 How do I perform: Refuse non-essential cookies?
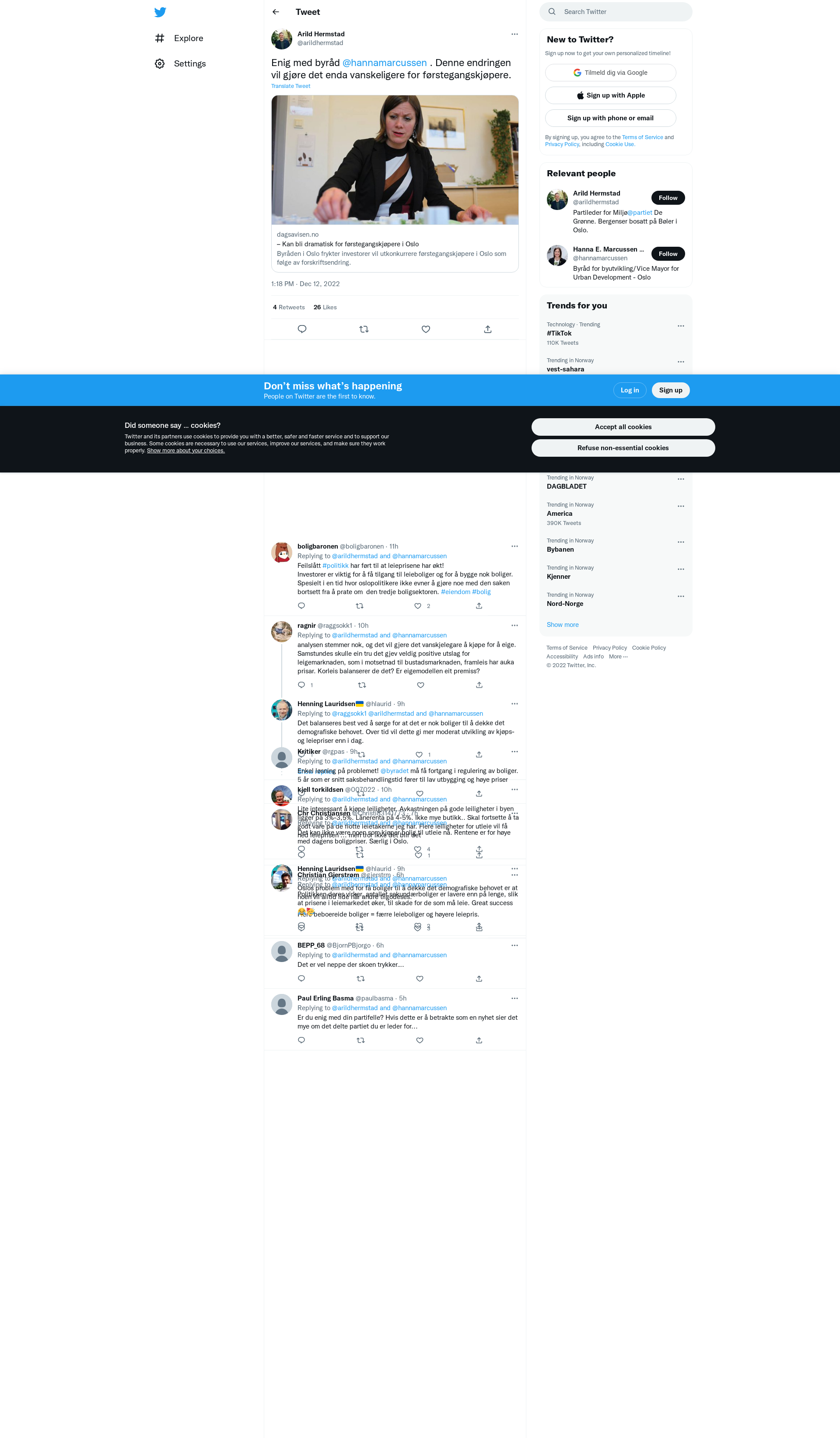tap(623, 448)
